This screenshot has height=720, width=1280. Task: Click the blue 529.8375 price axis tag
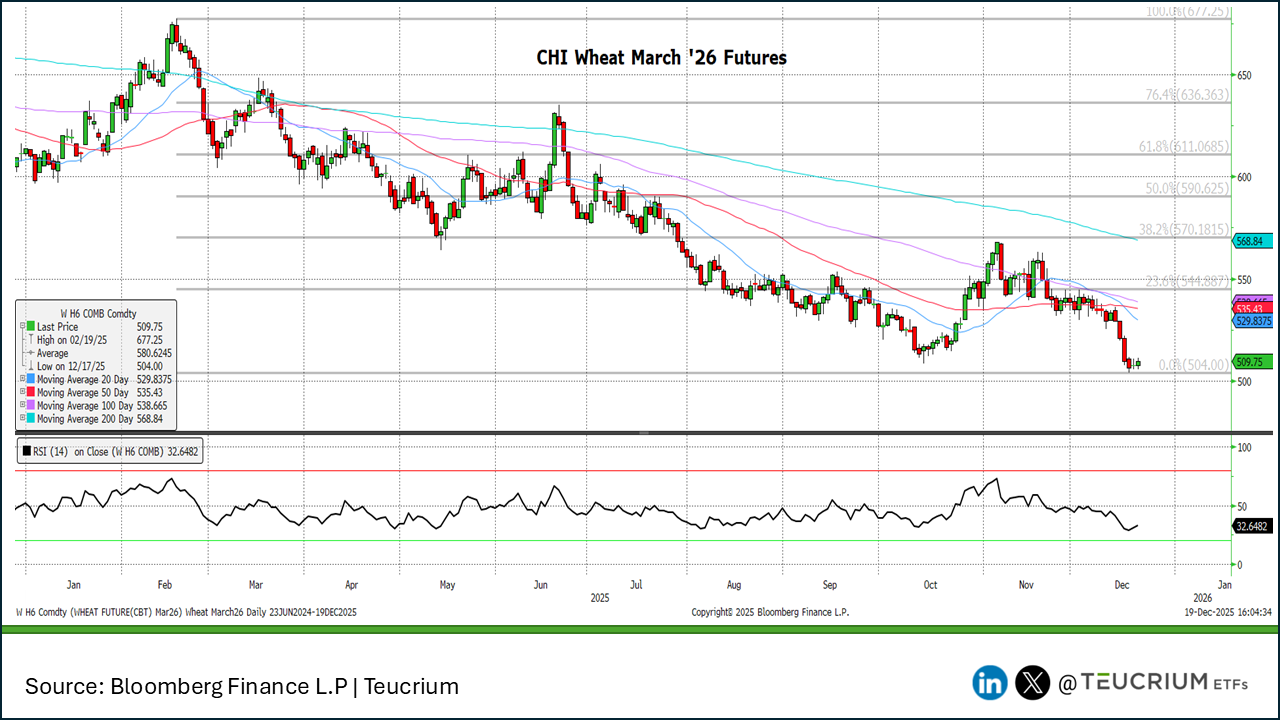coord(1254,321)
